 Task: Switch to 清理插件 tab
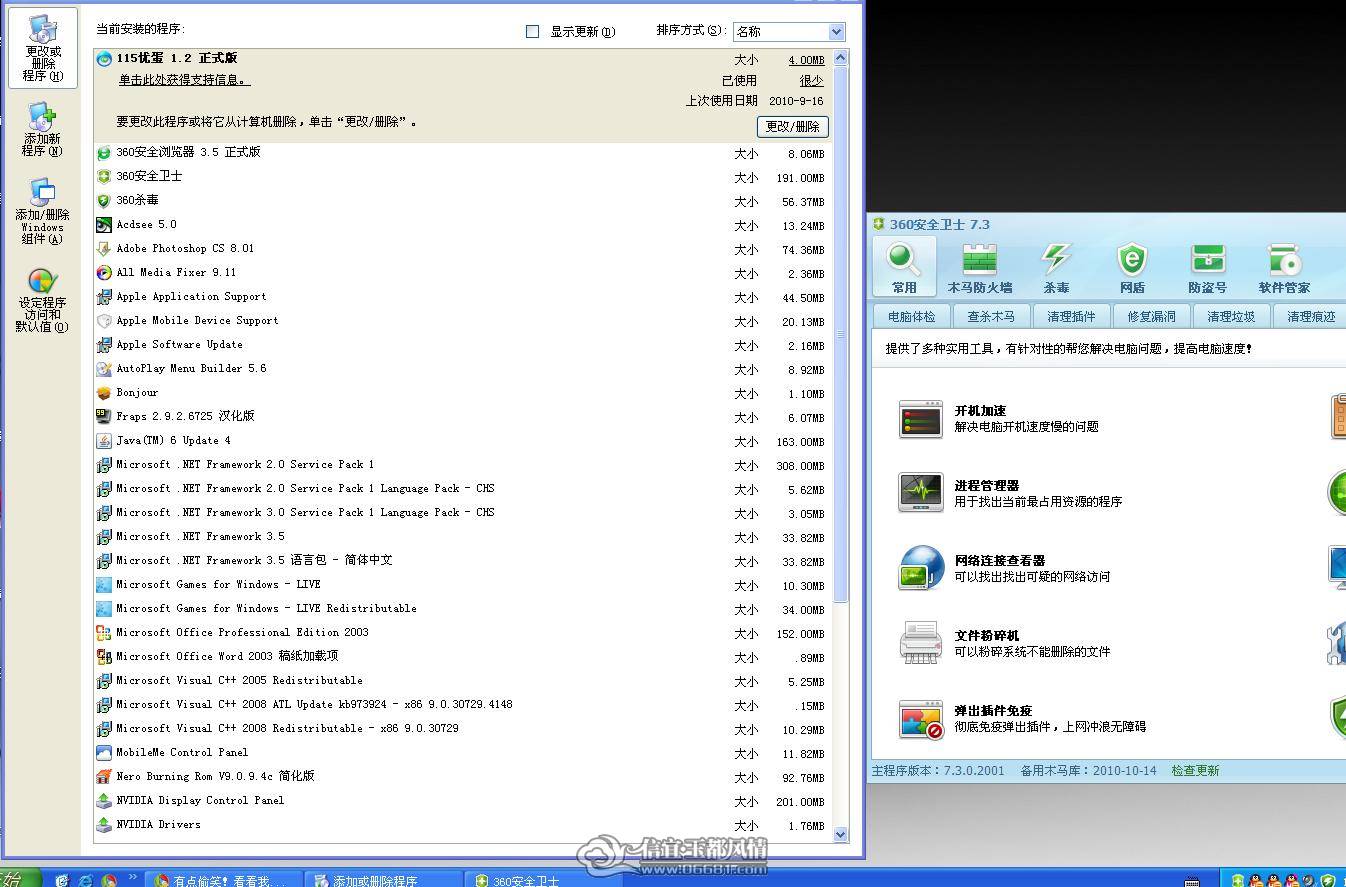click(1071, 317)
